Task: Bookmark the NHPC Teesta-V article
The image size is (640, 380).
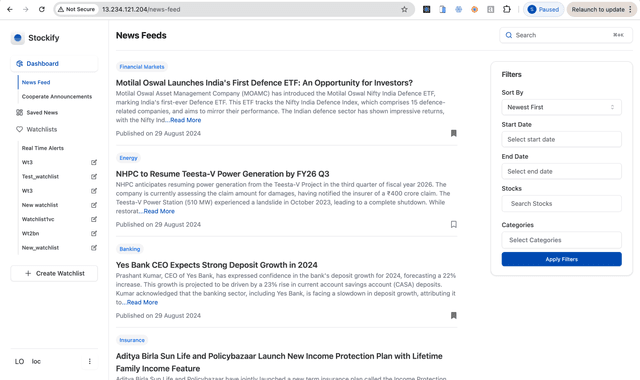Action: (453, 224)
